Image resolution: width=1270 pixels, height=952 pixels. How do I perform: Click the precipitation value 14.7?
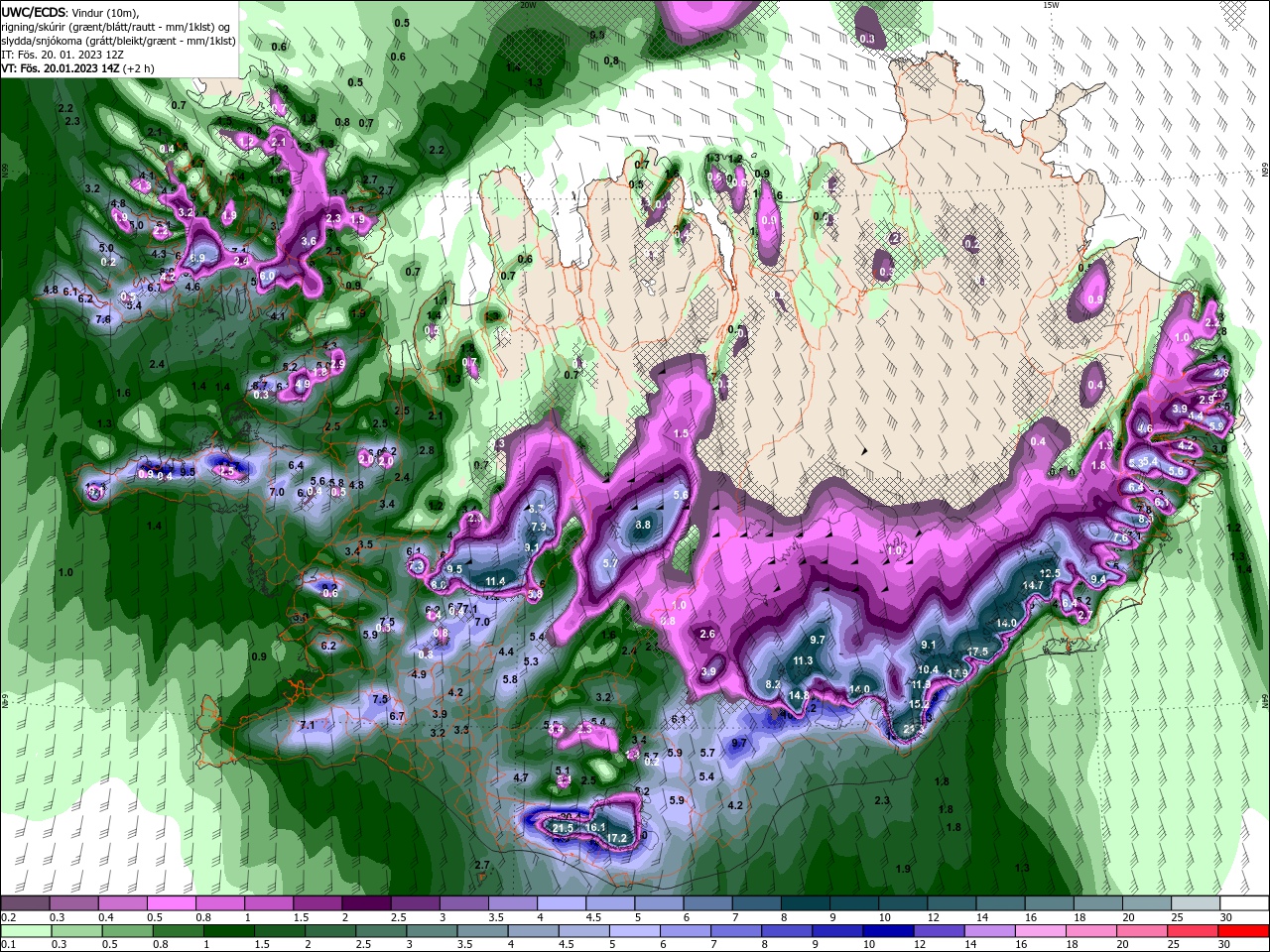1034,585
